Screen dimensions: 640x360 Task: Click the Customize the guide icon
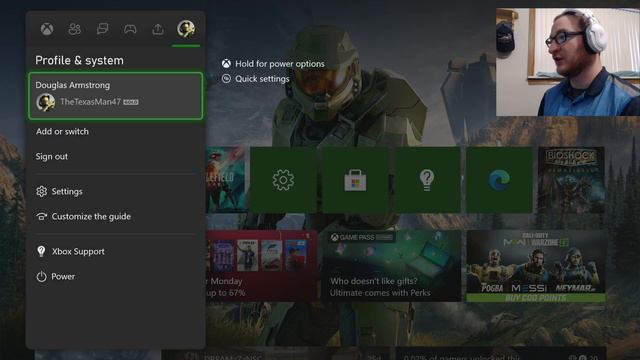41,216
